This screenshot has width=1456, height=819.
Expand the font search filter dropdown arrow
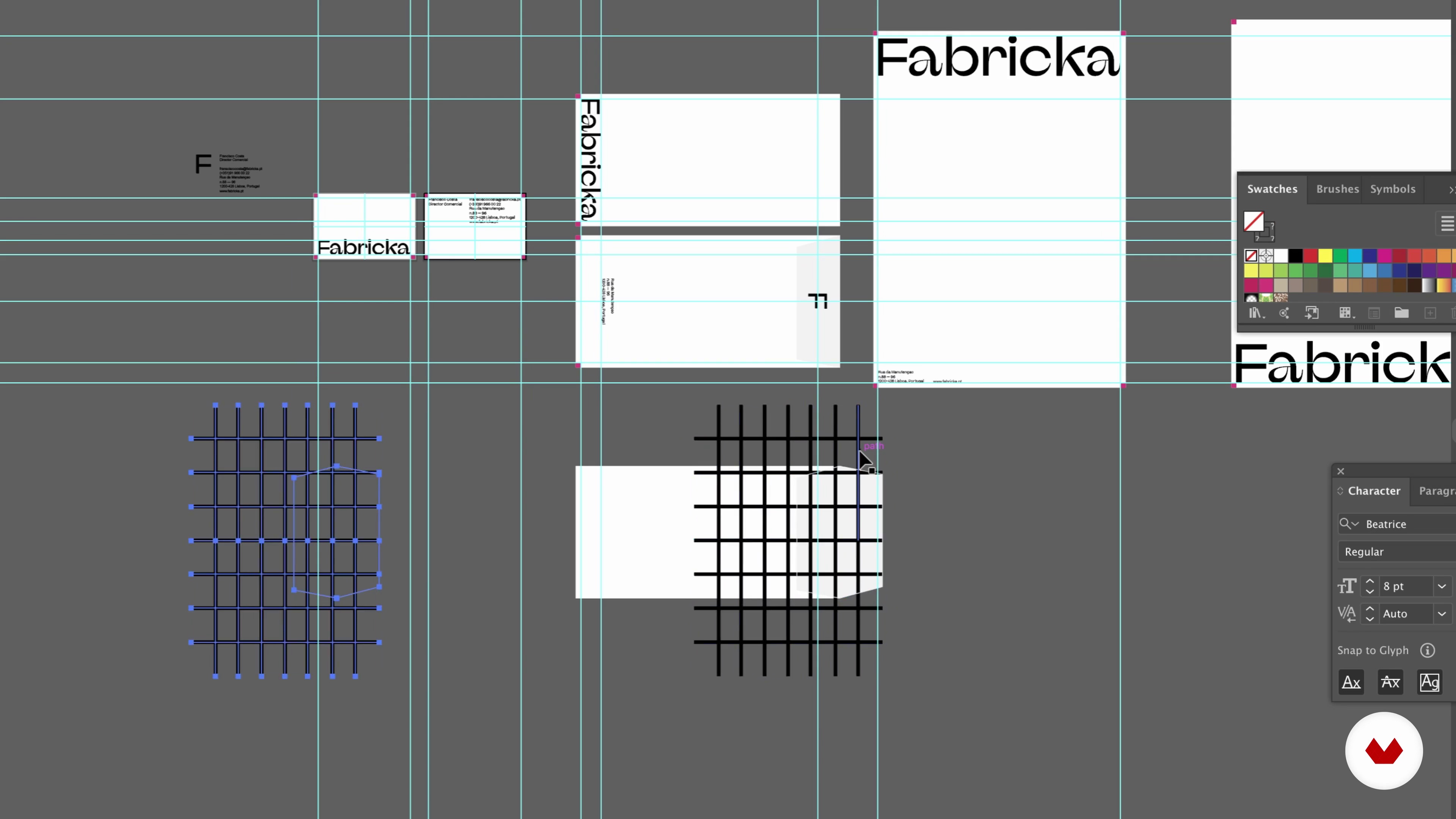click(1355, 524)
